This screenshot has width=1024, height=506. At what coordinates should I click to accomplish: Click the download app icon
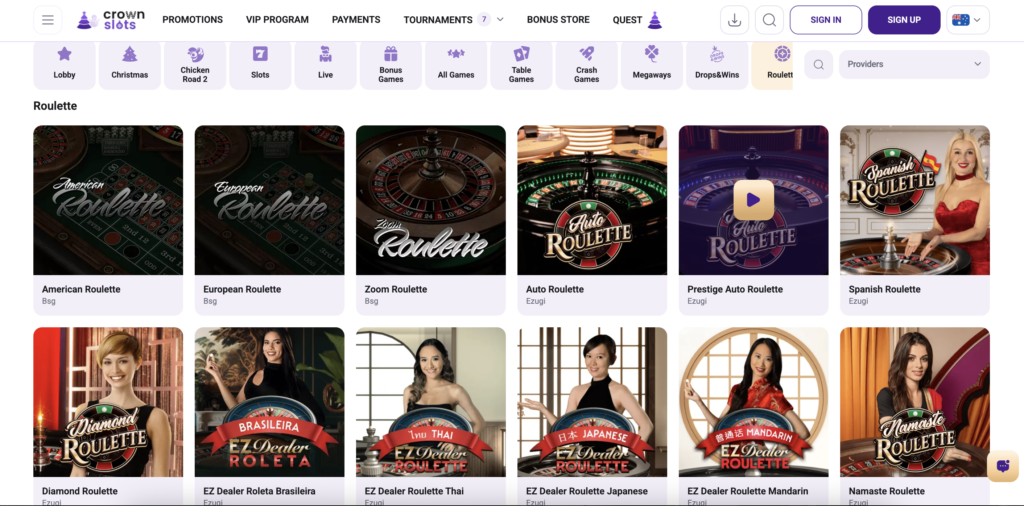734,20
